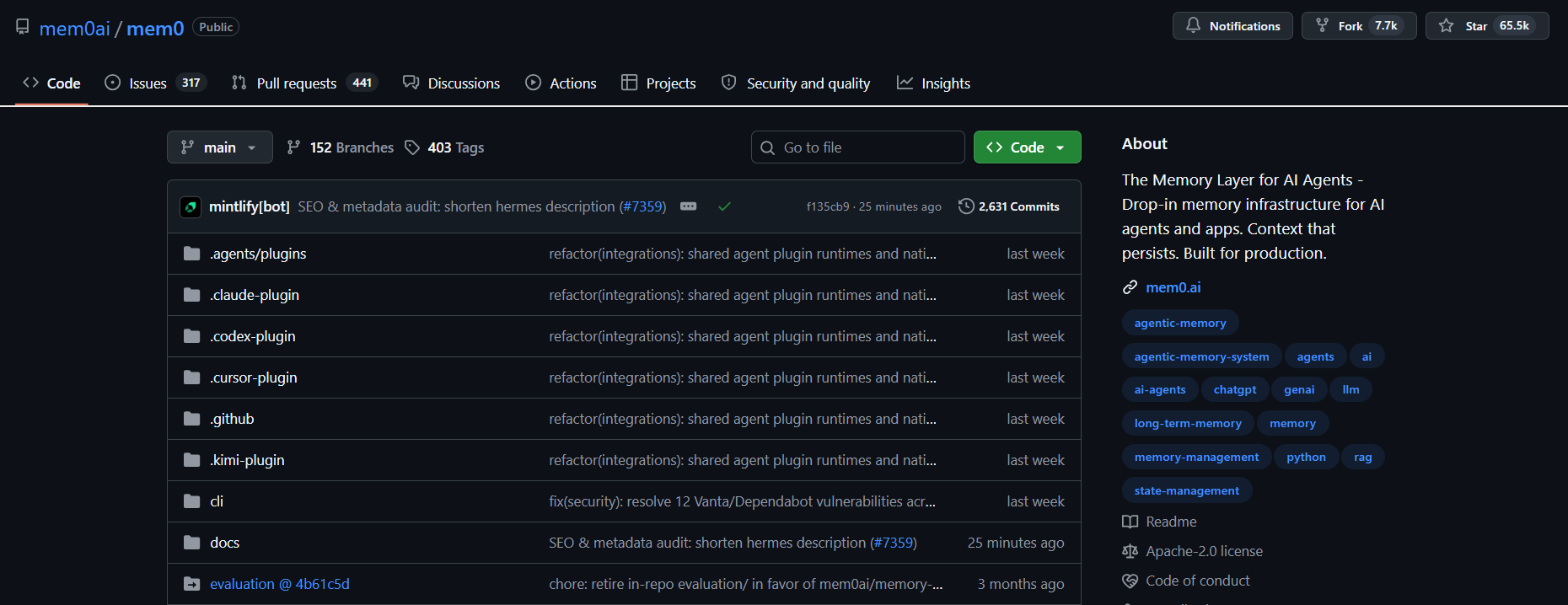The image size is (1568, 605).
Task: Open the Issues tab
Action: coord(155,83)
